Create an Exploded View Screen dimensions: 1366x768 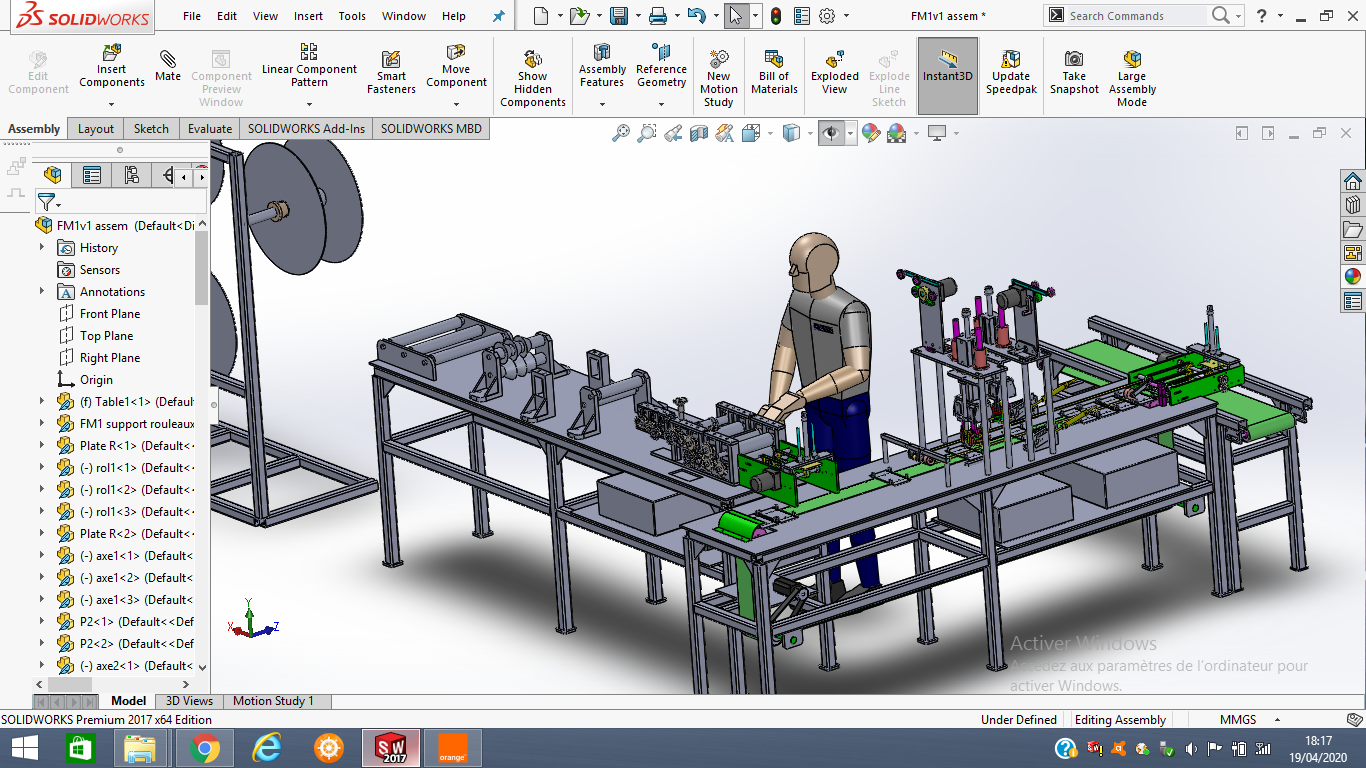pyautogui.click(x=835, y=59)
